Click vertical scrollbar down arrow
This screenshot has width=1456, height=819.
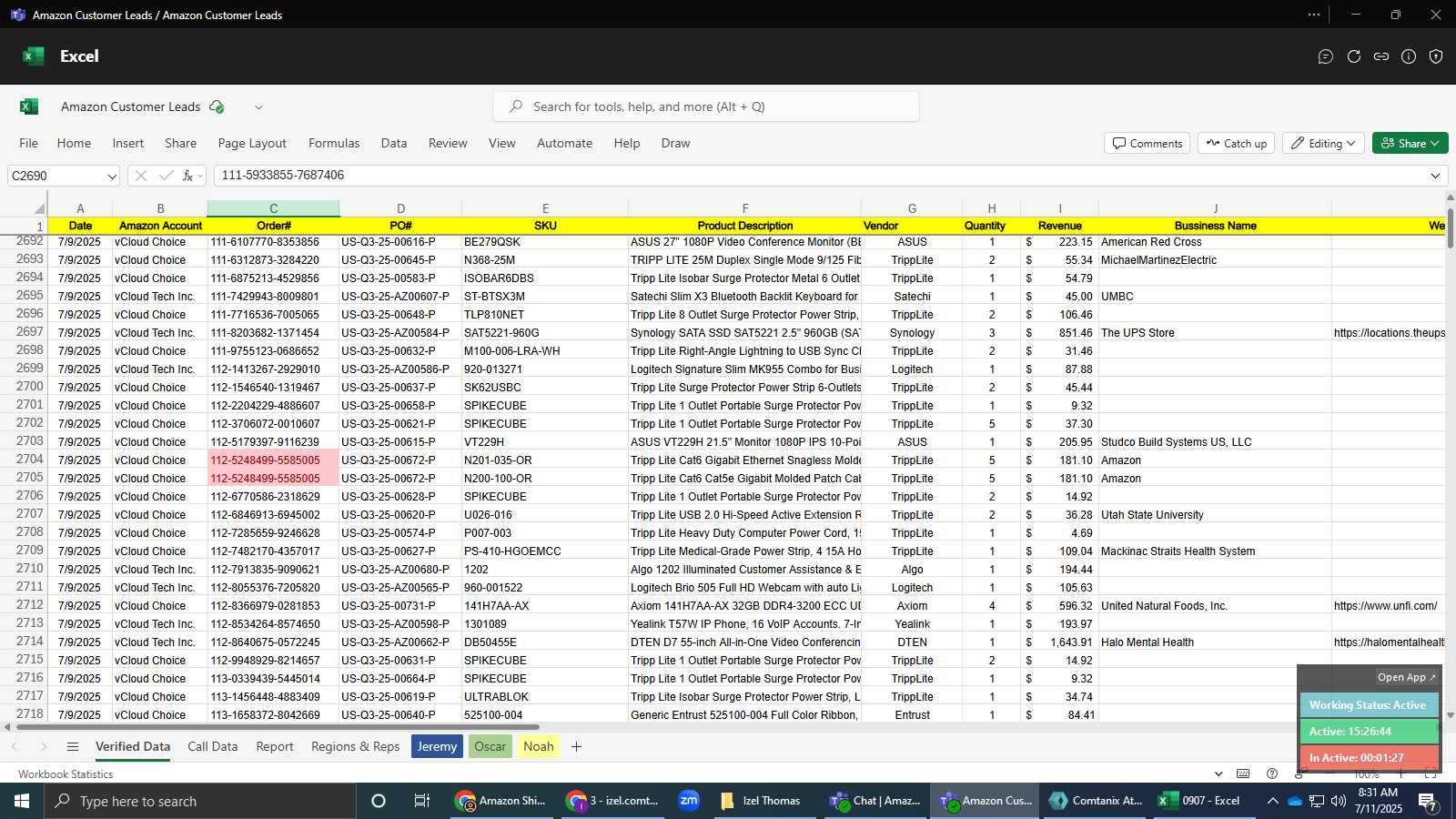click(x=1450, y=715)
